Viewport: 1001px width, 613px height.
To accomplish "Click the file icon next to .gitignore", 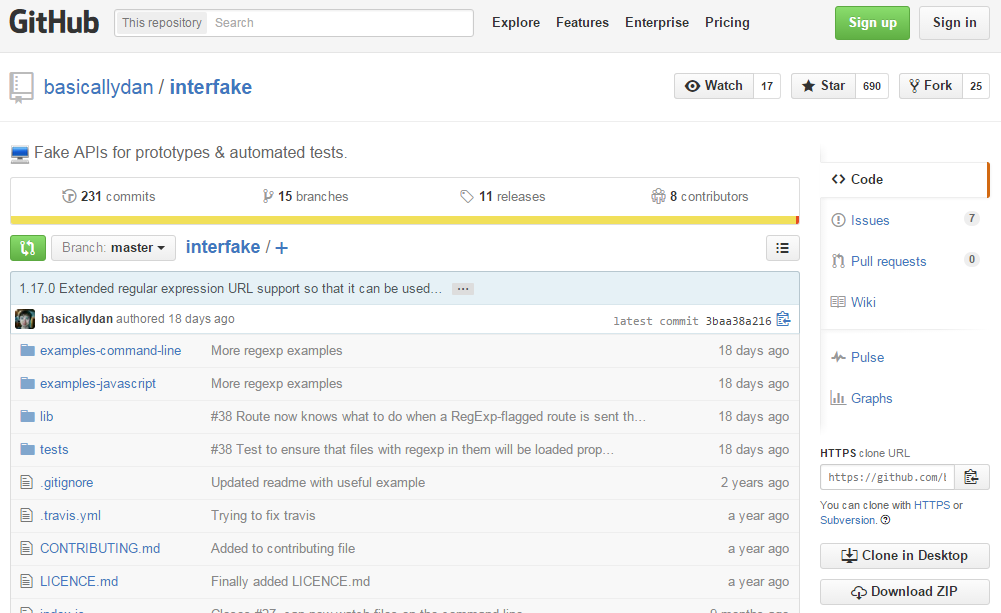I will (x=26, y=482).
